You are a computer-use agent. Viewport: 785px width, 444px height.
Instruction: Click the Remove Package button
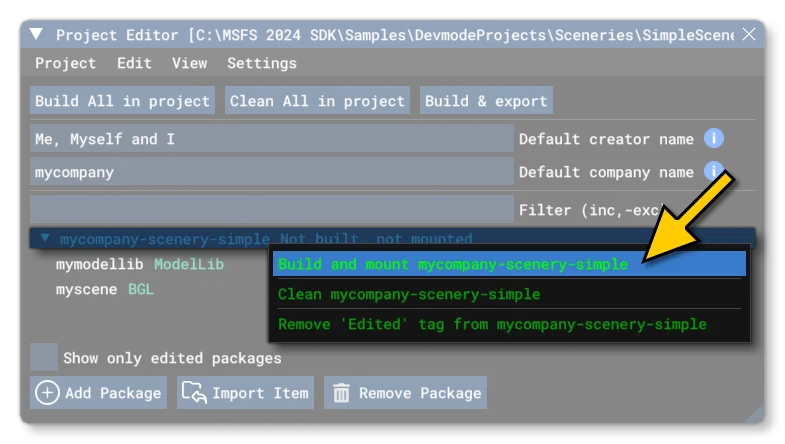(x=405, y=392)
